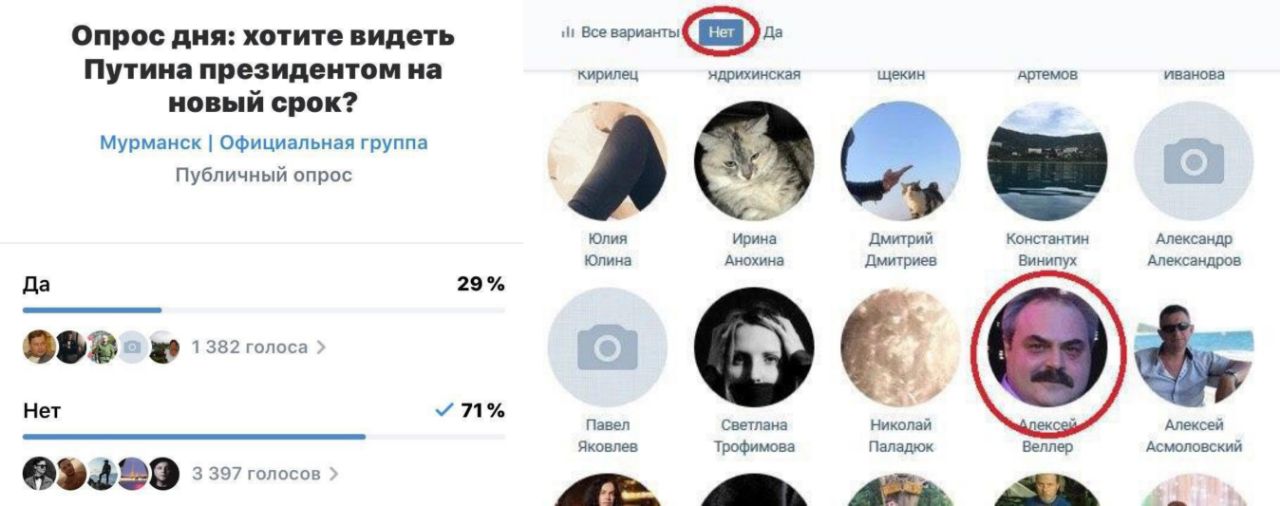Click Павел Яковлев's camera placeholder icon
Image resolution: width=1280 pixels, height=506 pixels.
[607, 347]
